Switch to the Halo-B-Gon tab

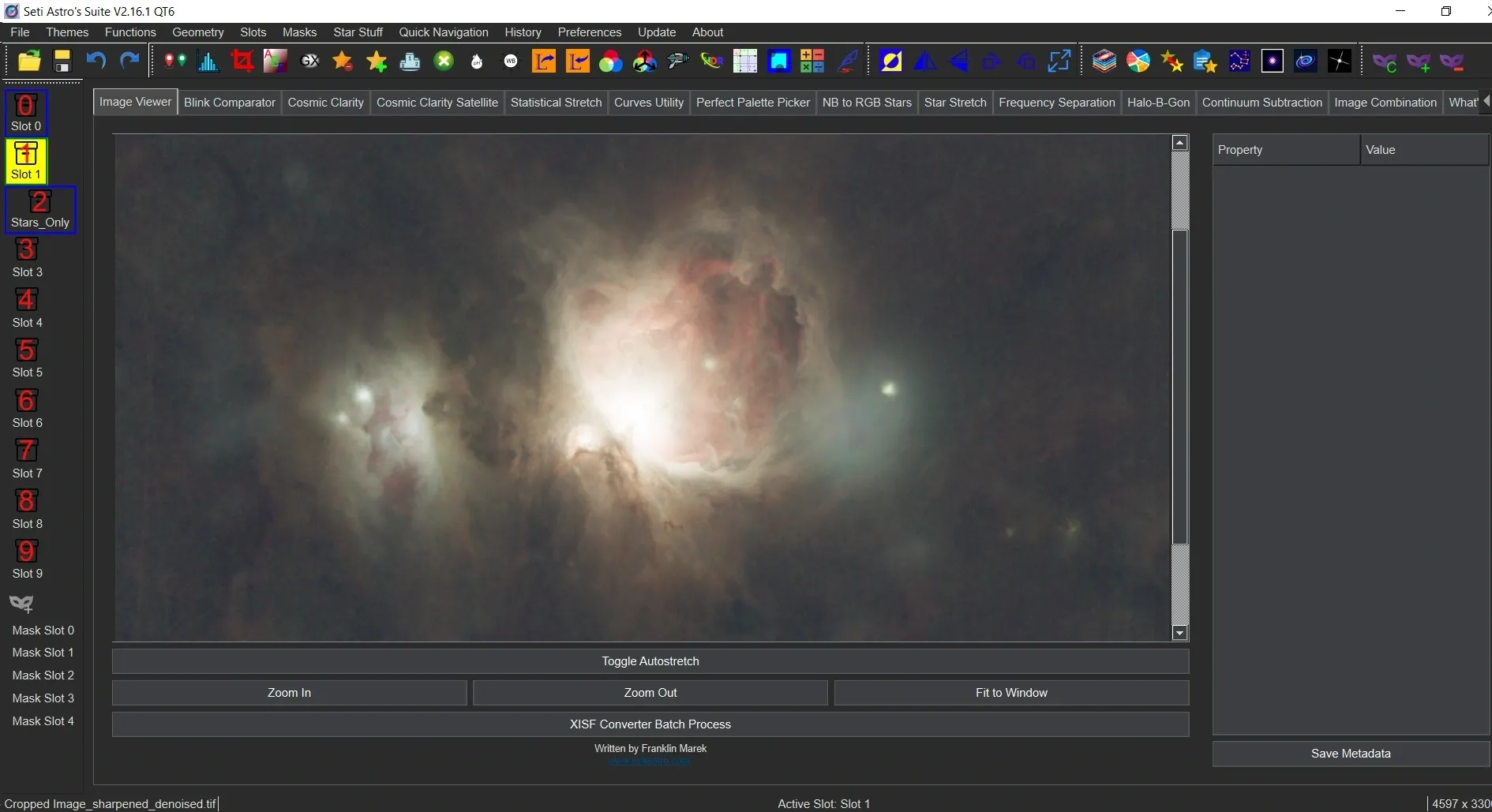coord(1158,102)
